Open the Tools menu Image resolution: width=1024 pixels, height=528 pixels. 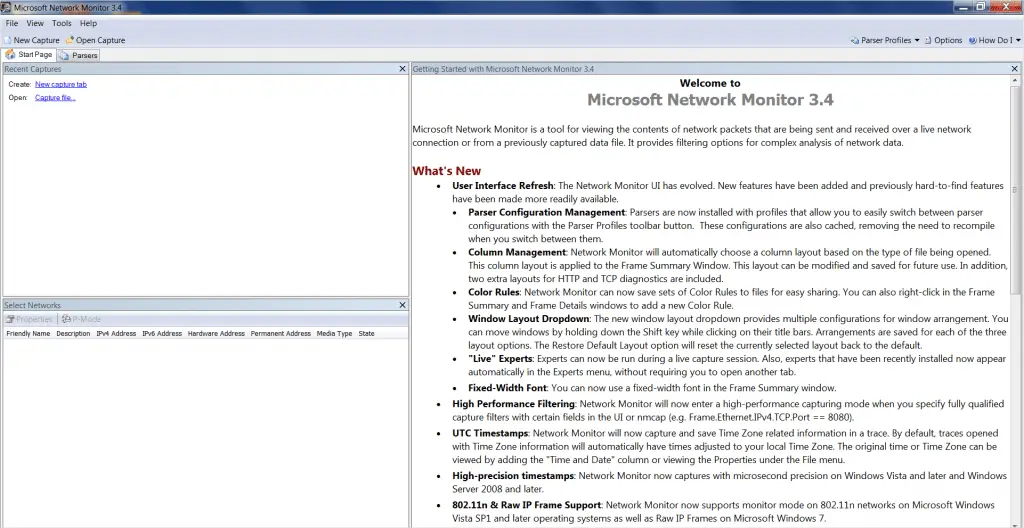62,24
